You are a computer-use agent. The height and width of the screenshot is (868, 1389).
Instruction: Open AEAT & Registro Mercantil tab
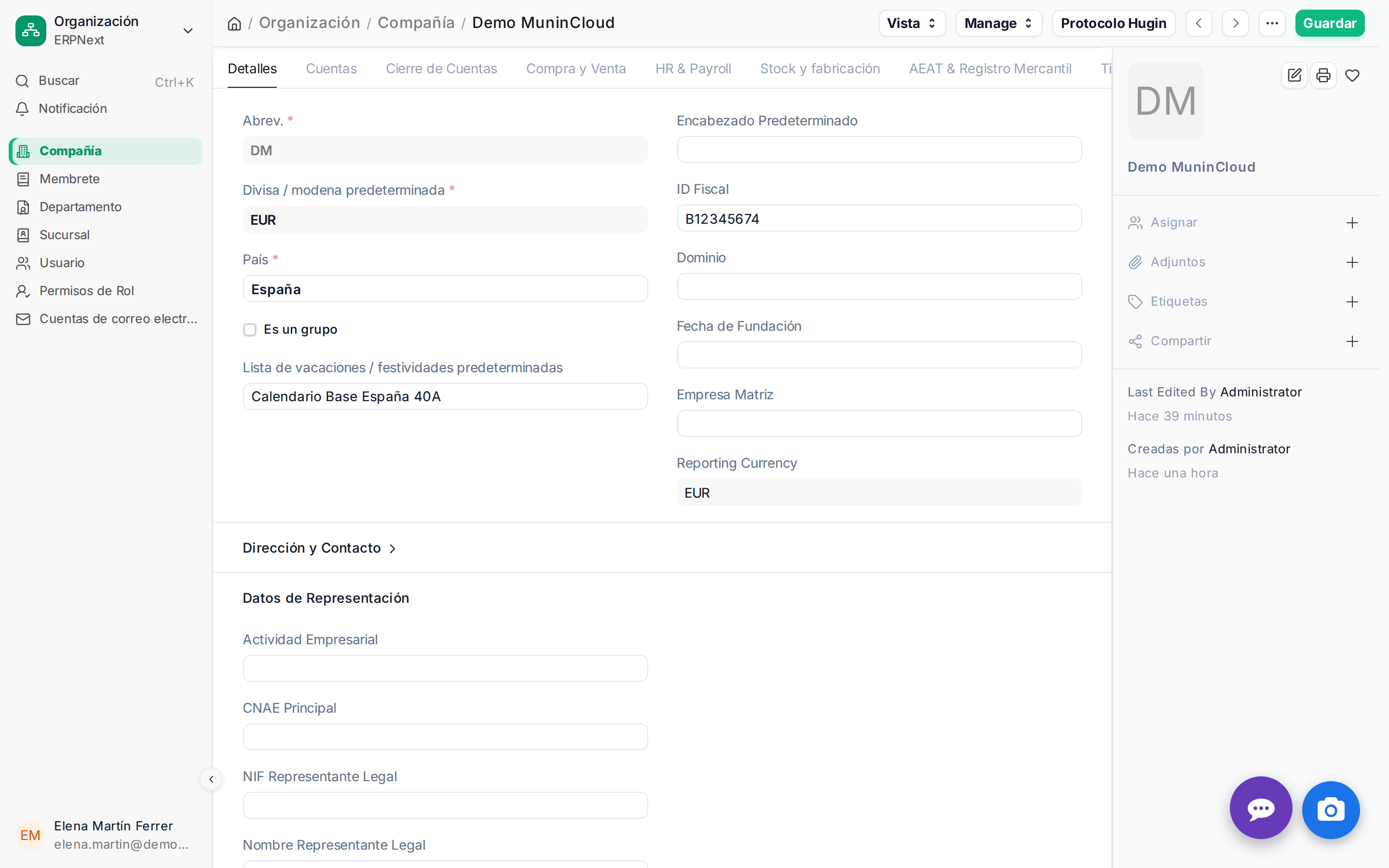tap(990, 69)
